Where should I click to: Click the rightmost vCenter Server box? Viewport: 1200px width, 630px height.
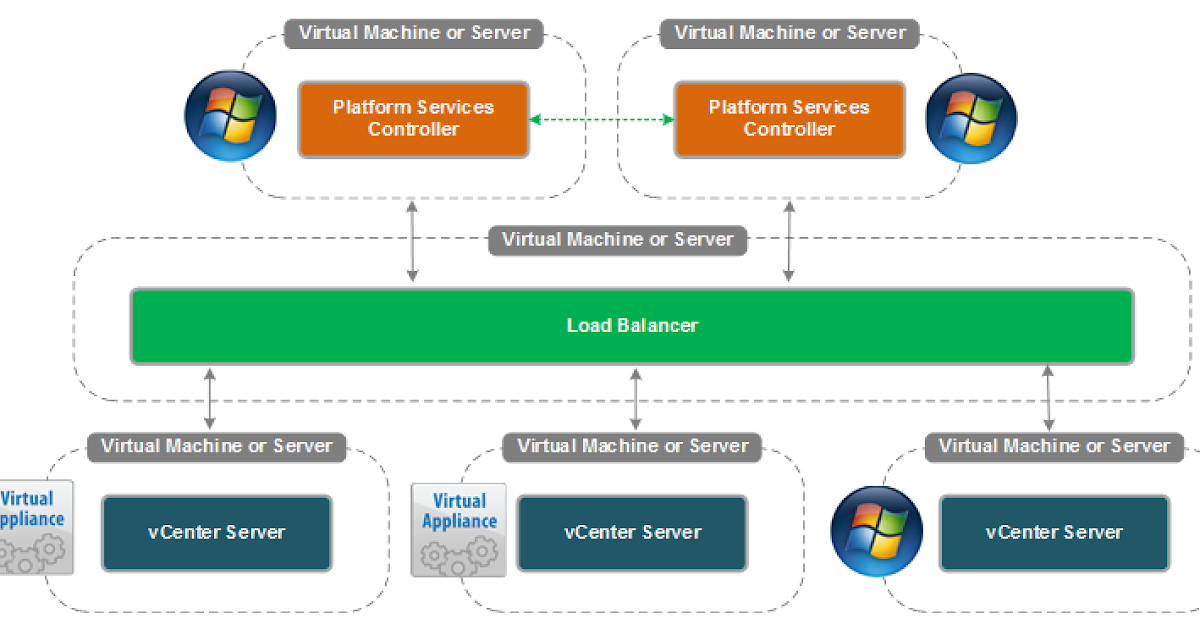(x=1054, y=533)
